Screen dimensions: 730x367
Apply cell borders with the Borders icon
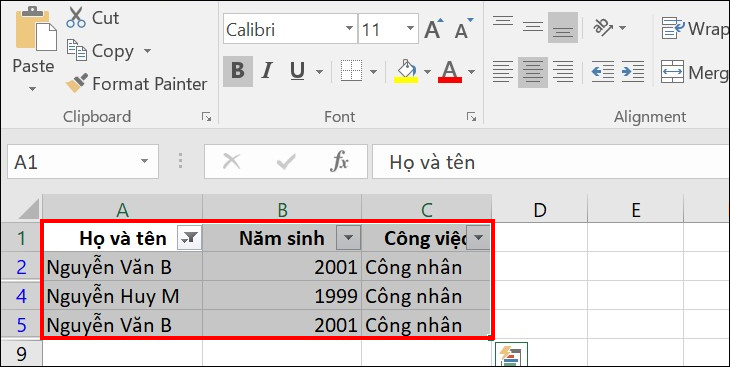coord(351,71)
